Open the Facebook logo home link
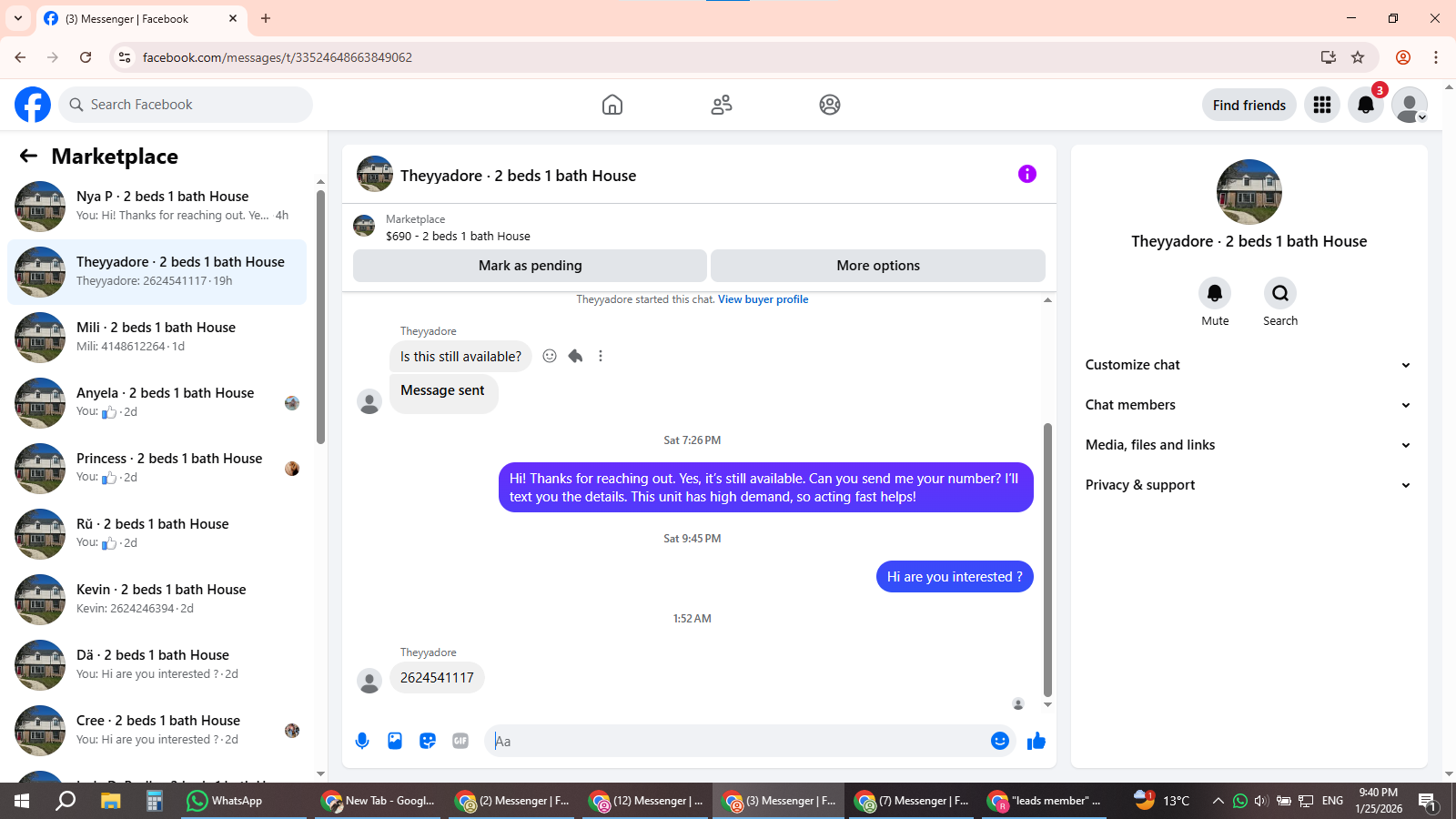The width and height of the screenshot is (1456, 819). pyautogui.click(x=33, y=105)
